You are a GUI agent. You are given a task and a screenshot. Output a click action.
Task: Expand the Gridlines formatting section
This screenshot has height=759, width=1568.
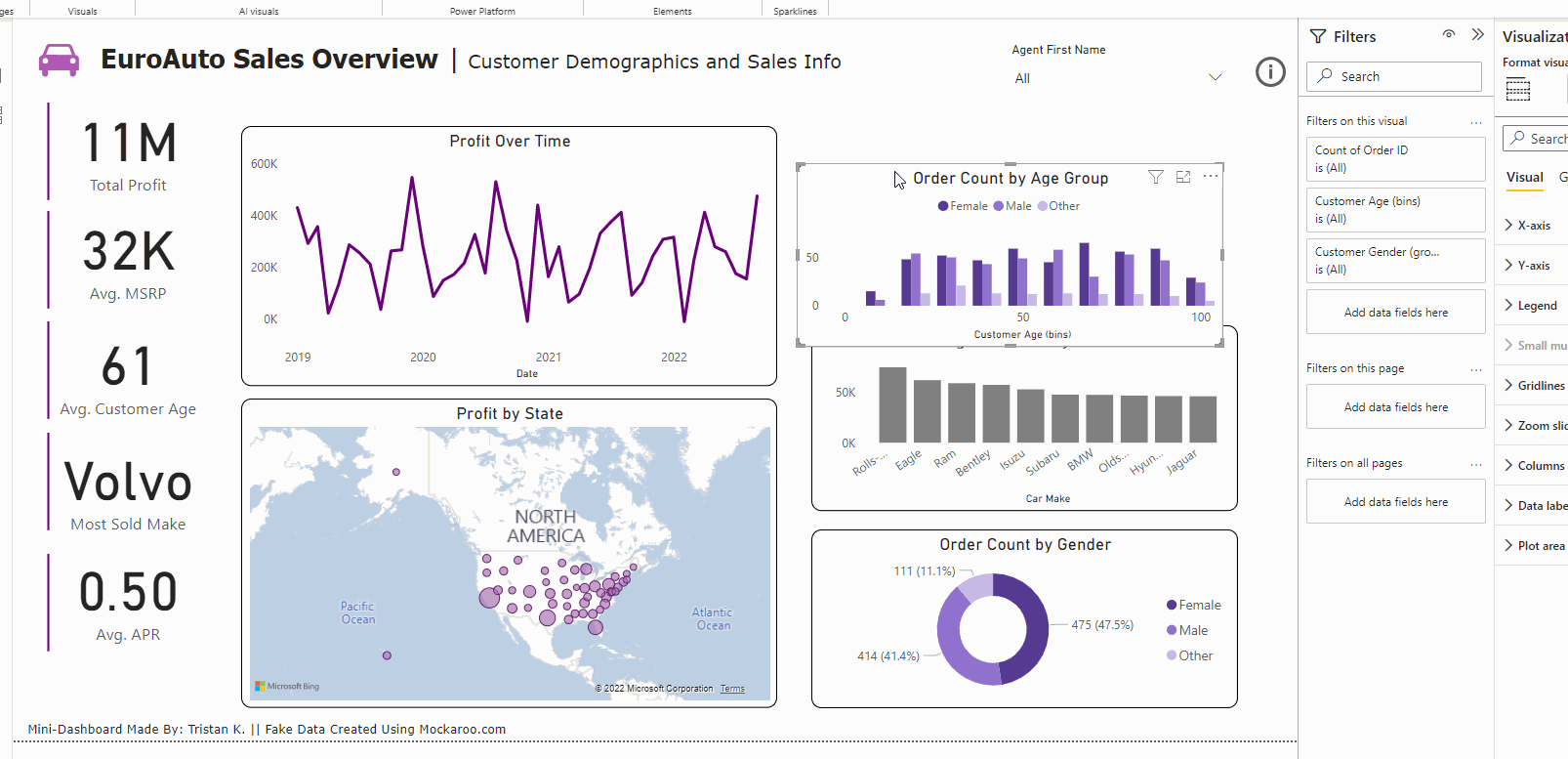tap(1540, 386)
